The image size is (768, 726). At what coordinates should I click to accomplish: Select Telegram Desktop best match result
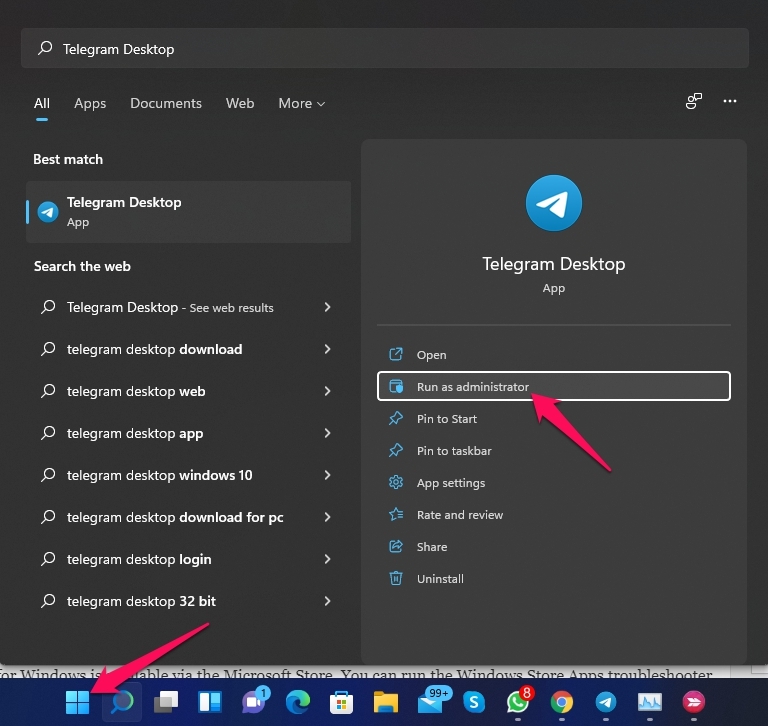tap(189, 212)
